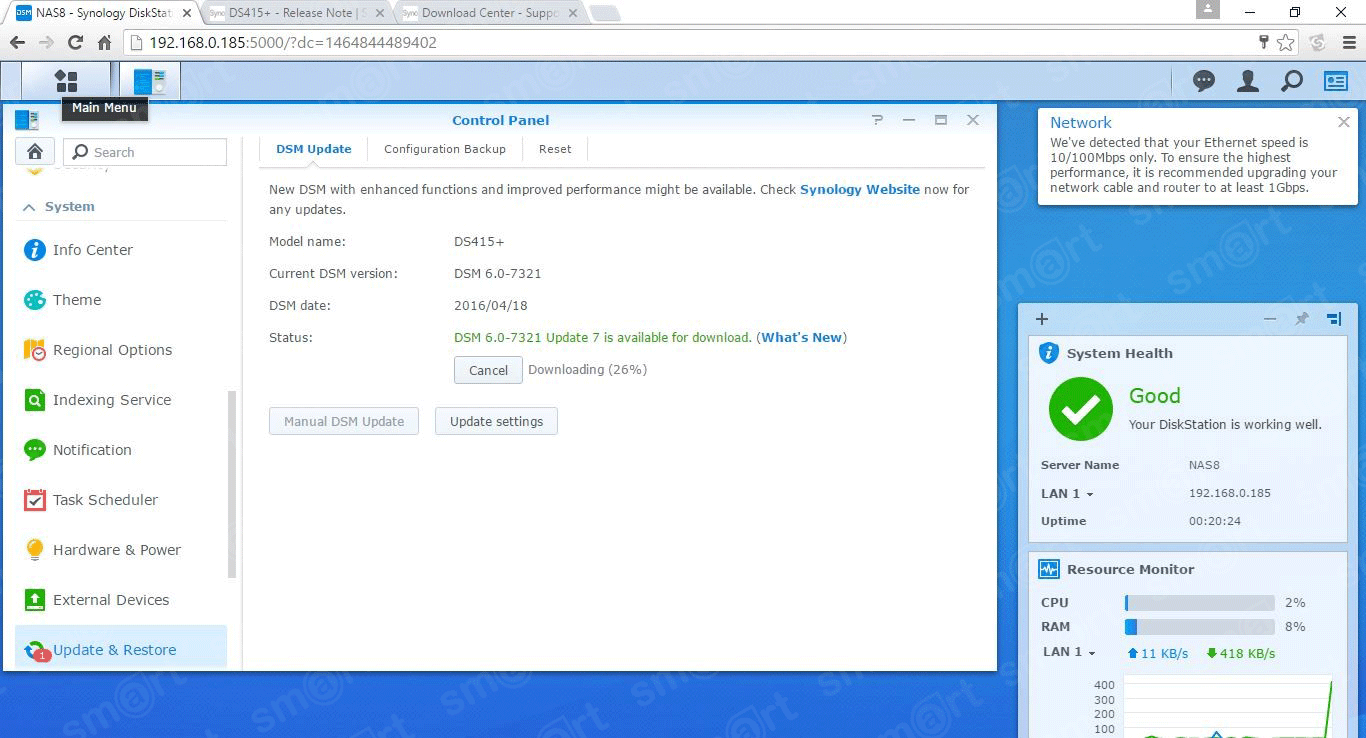Screen dimensions: 1366x738
Task: Toggle the widgets panel icon
Action: [1336, 81]
